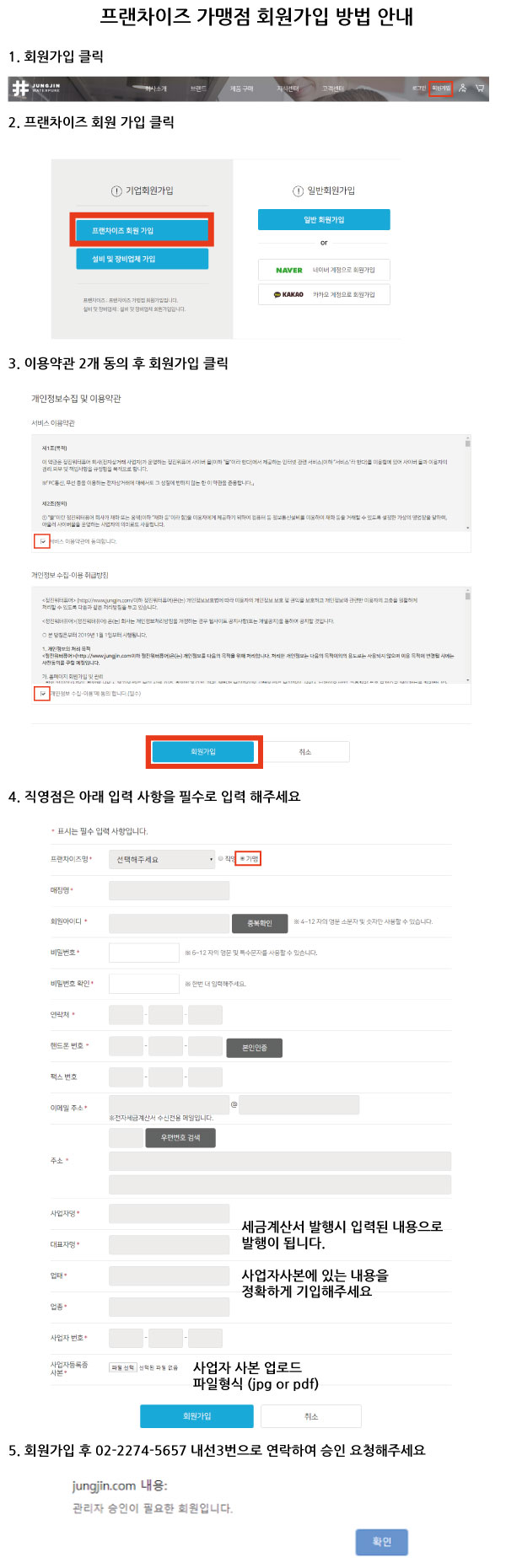506x1568 pixels.
Task: Click the 일반 회원가입 button
Action: (324, 219)
